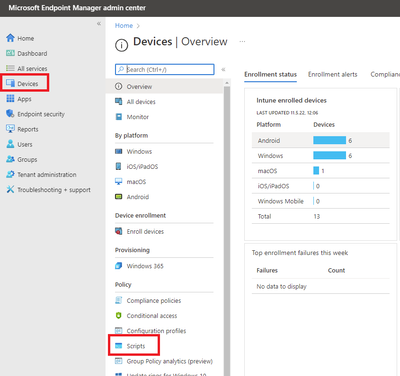The width and height of the screenshot is (400, 376).
Task: Select the iOS/iPadOS phone icon
Action: 118,166
